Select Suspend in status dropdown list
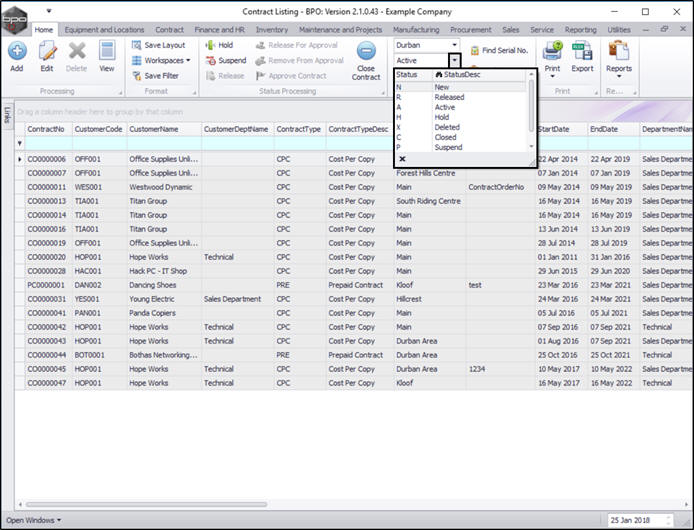This screenshot has width=694, height=530. [x=461, y=147]
